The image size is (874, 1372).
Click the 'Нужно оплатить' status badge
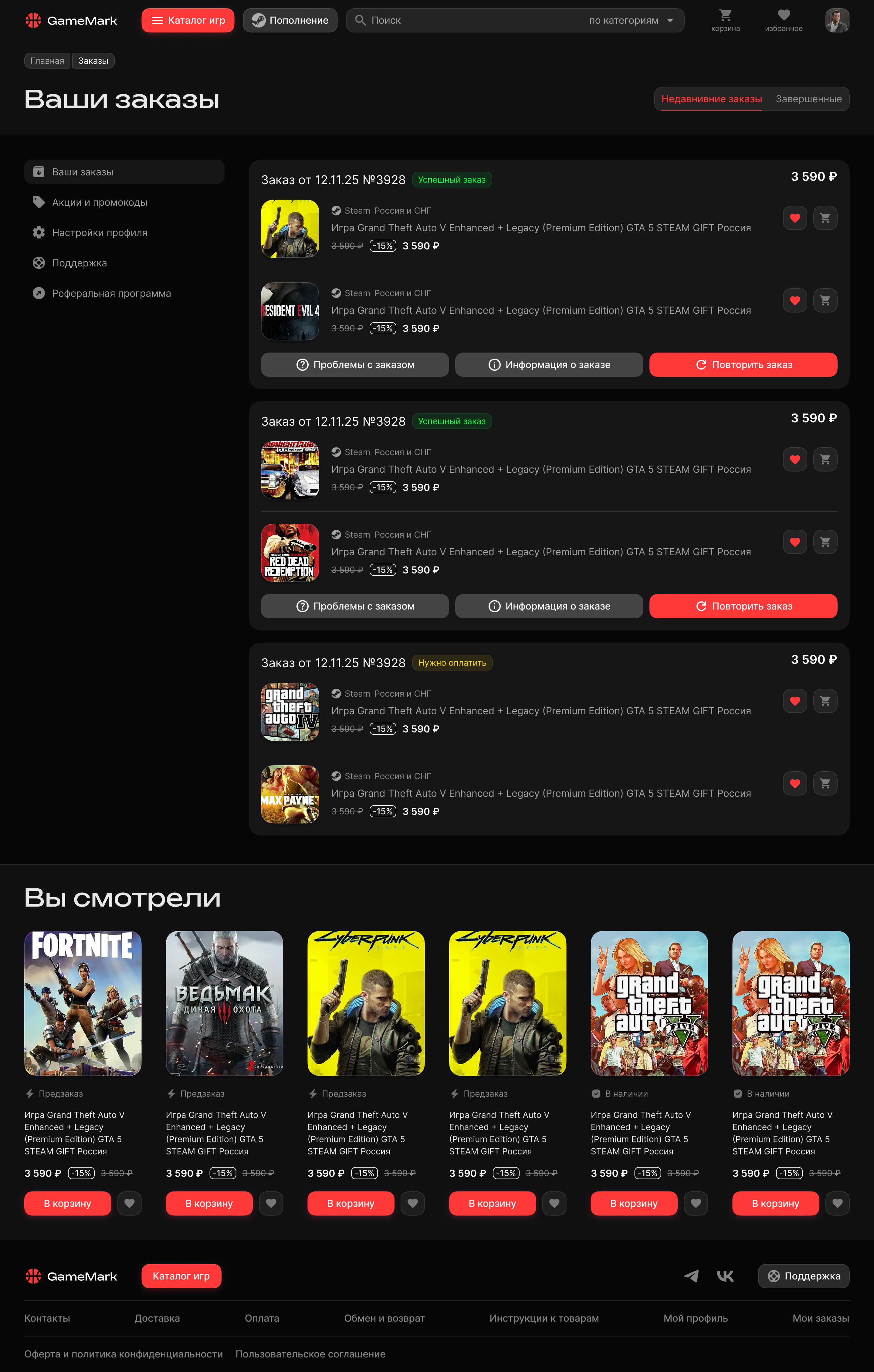pyautogui.click(x=452, y=663)
